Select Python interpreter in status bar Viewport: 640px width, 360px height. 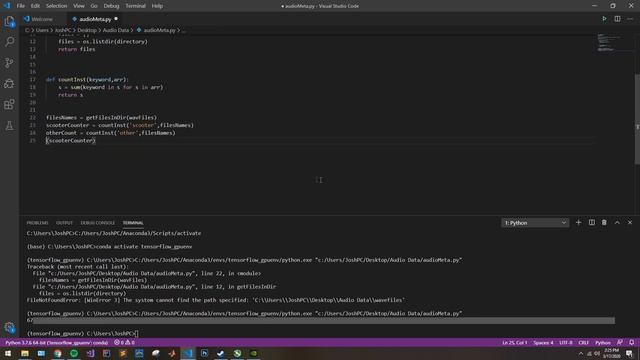[x=57, y=343]
